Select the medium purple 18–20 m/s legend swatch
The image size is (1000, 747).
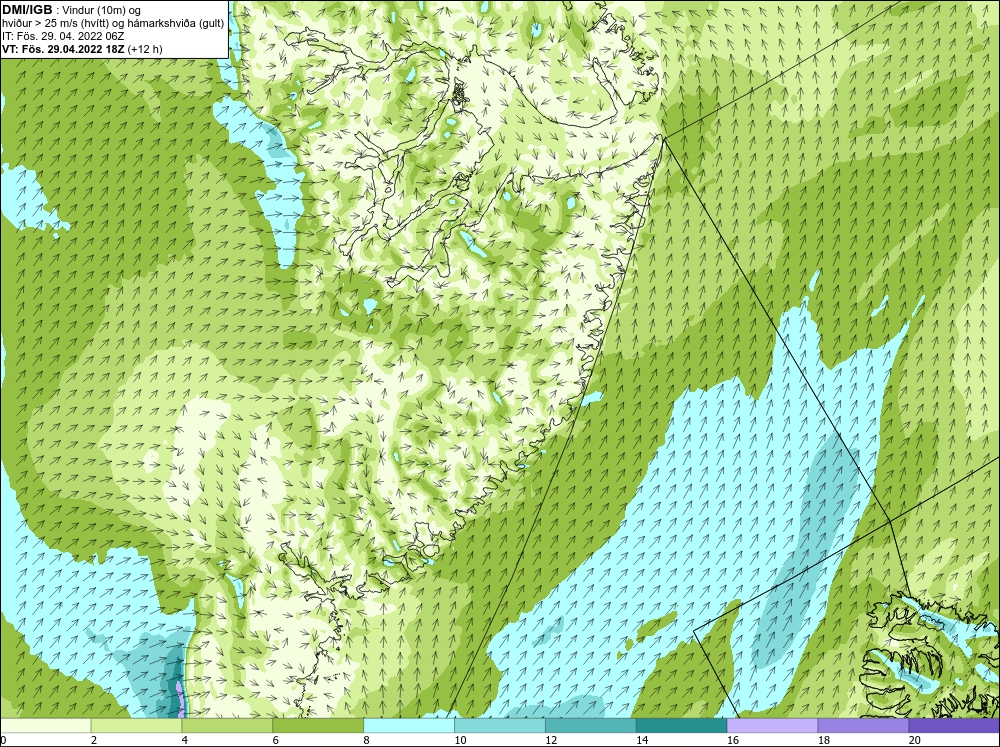tap(863, 725)
